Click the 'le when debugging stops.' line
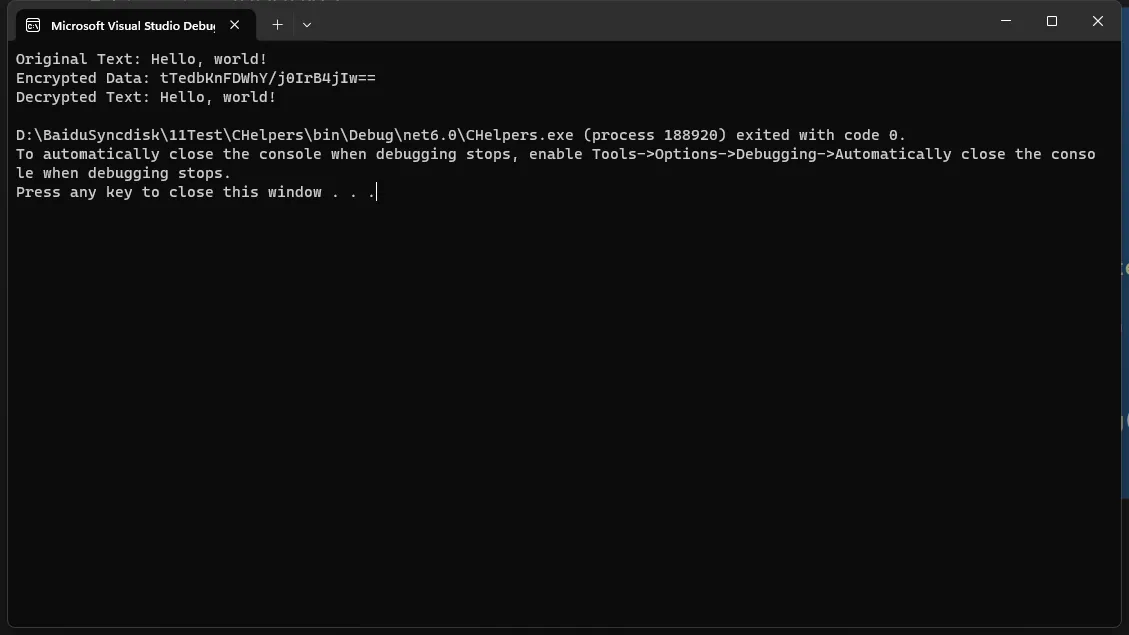This screenshot has width=1129, height=635. pos(123,174)
